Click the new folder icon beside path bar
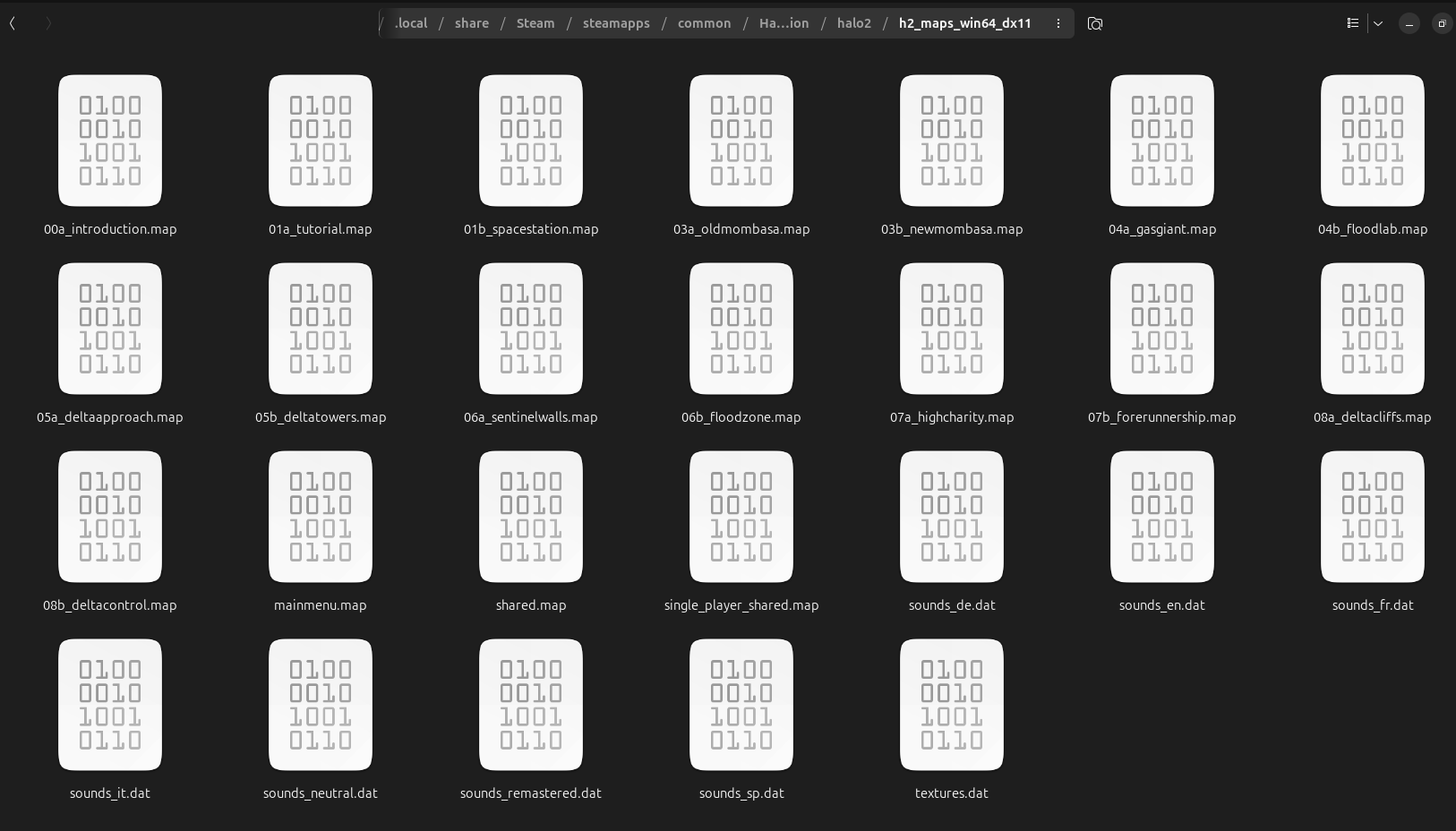 point(1094,23)
